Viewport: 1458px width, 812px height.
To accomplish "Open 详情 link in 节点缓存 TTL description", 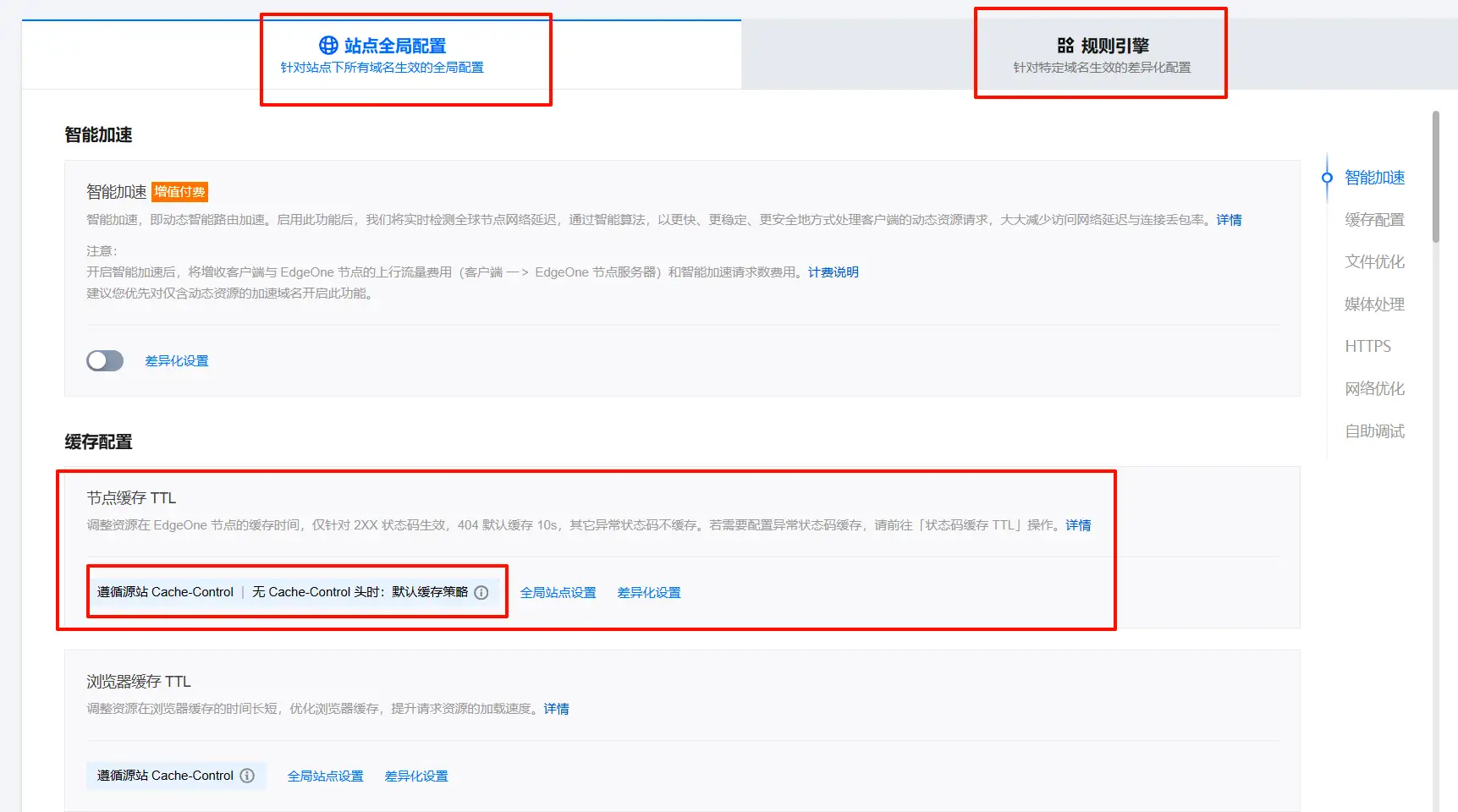I will pos(1078,525).
